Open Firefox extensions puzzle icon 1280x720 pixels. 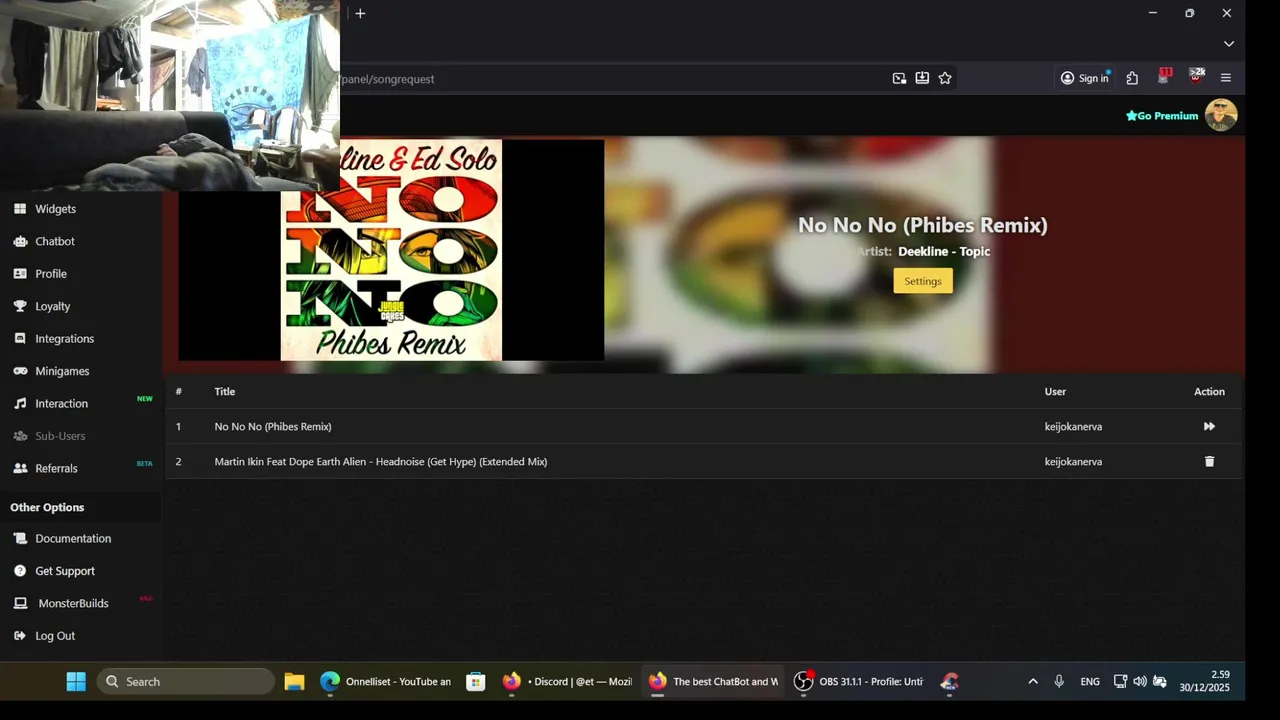click(1132, 78)
